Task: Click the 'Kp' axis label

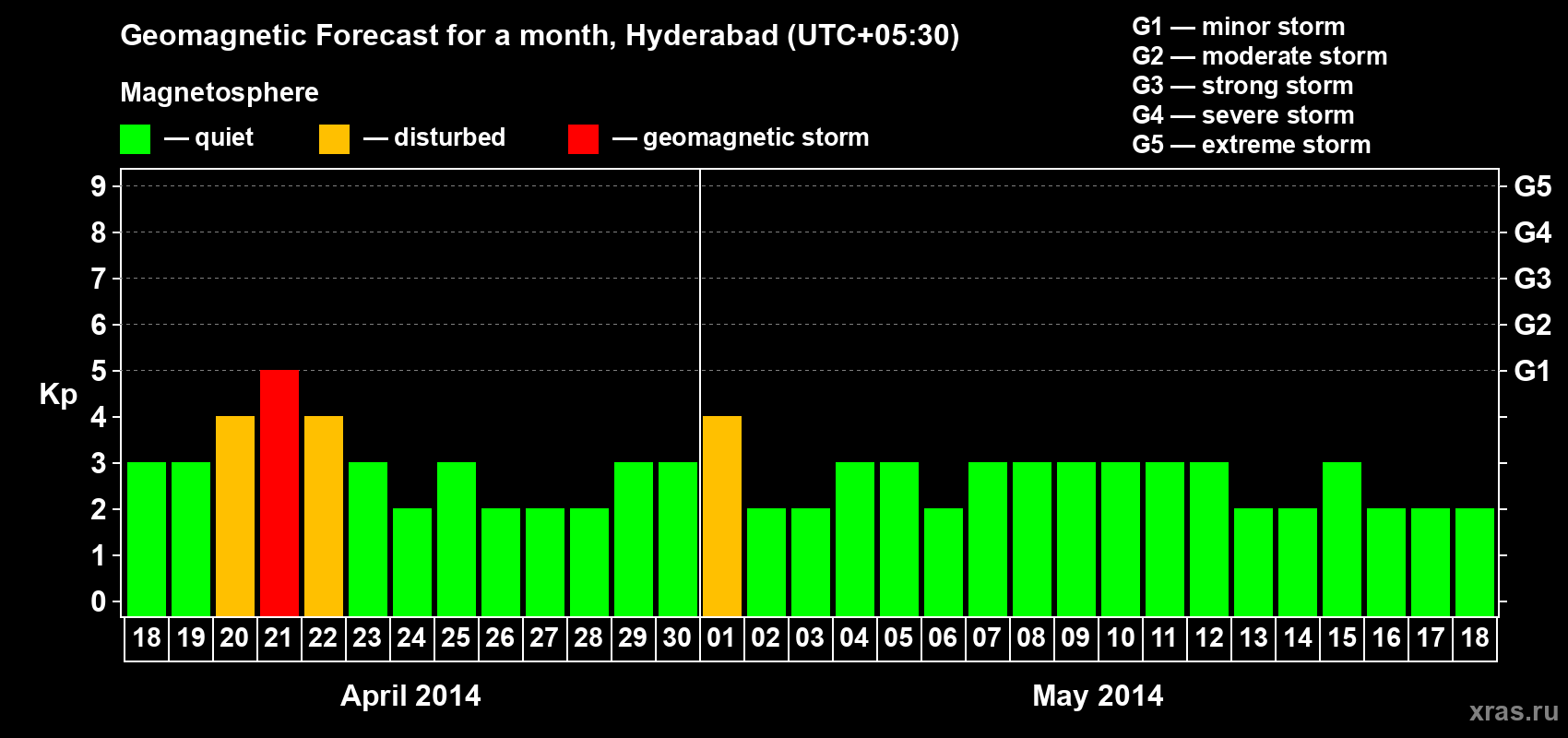Action: (x=58, y=394)
